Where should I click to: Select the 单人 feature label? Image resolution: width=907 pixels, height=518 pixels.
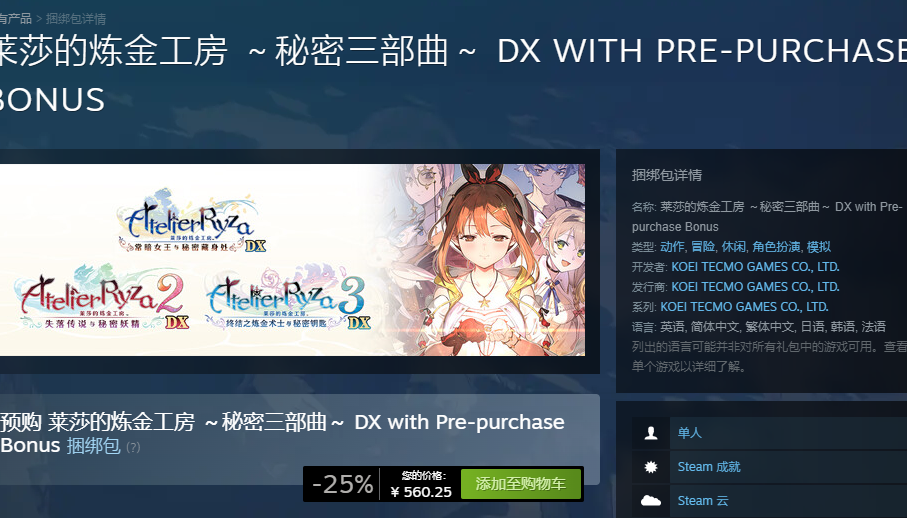tap(690, 433)
